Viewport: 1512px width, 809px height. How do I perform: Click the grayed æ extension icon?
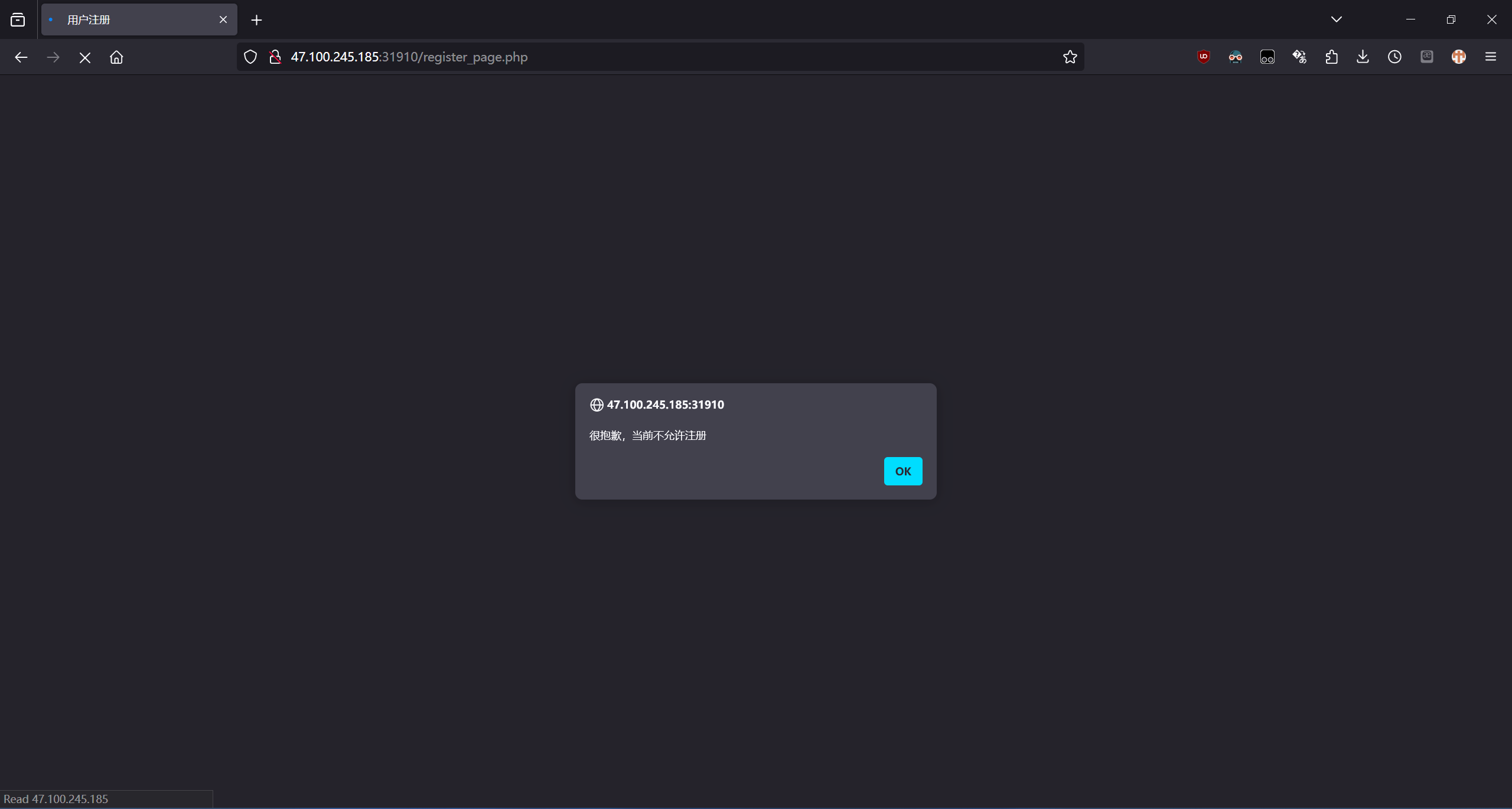[1426, 57]
